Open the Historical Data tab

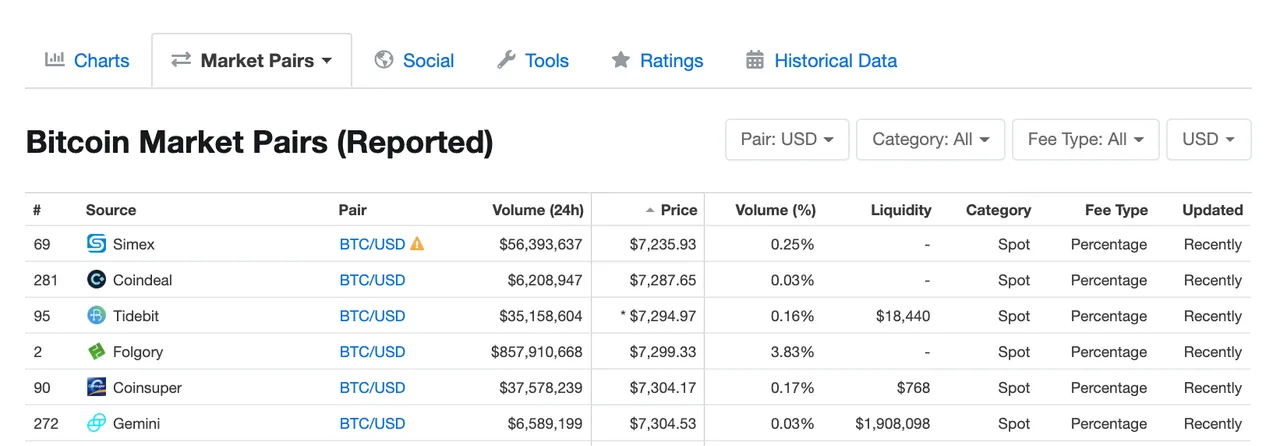point(821,61)
